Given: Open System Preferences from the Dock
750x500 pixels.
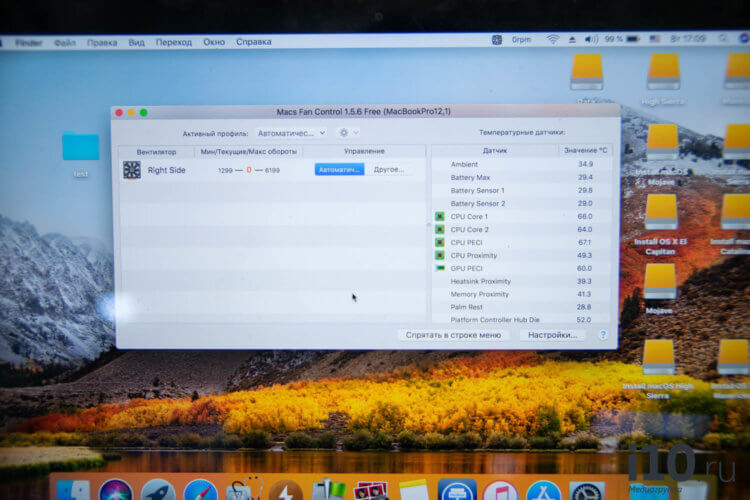Looking at the screenshot, I should [586, 491].
